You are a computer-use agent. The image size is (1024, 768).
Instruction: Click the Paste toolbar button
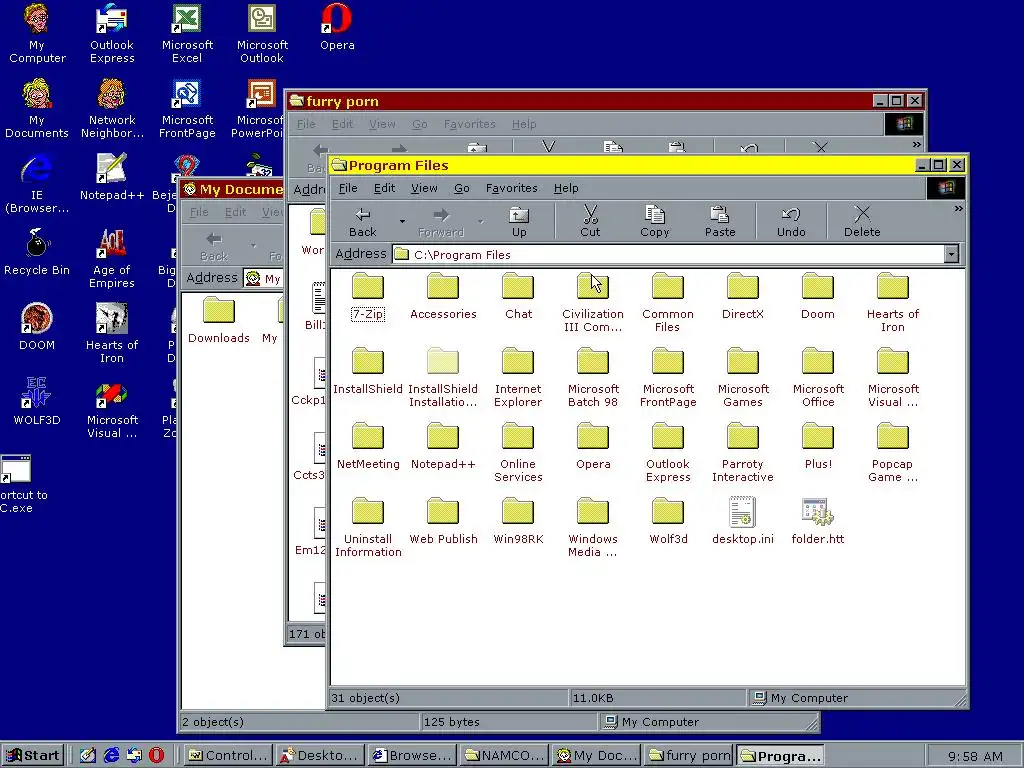pos(720,222)
